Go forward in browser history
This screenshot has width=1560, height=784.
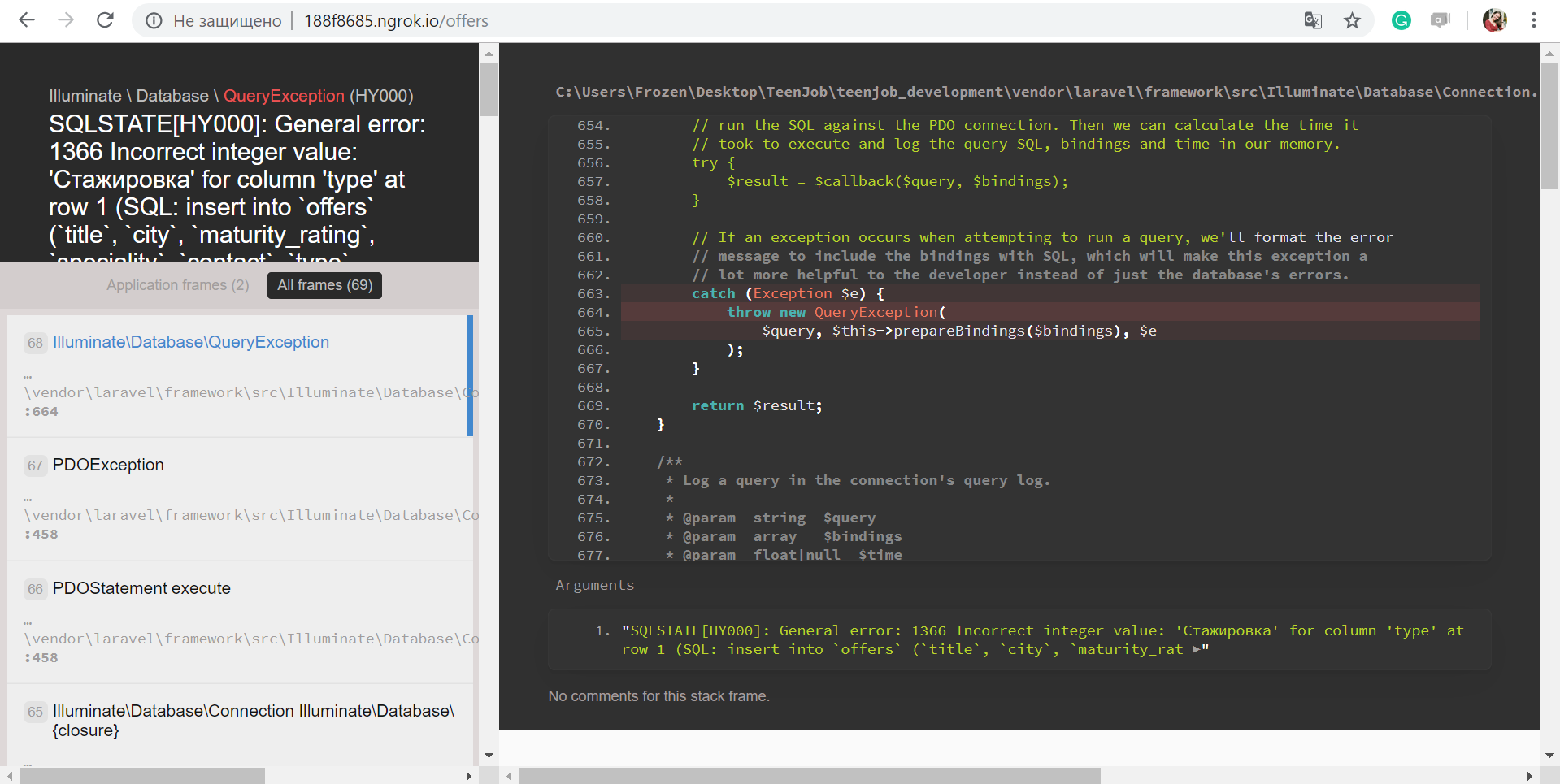click(66, 20)
